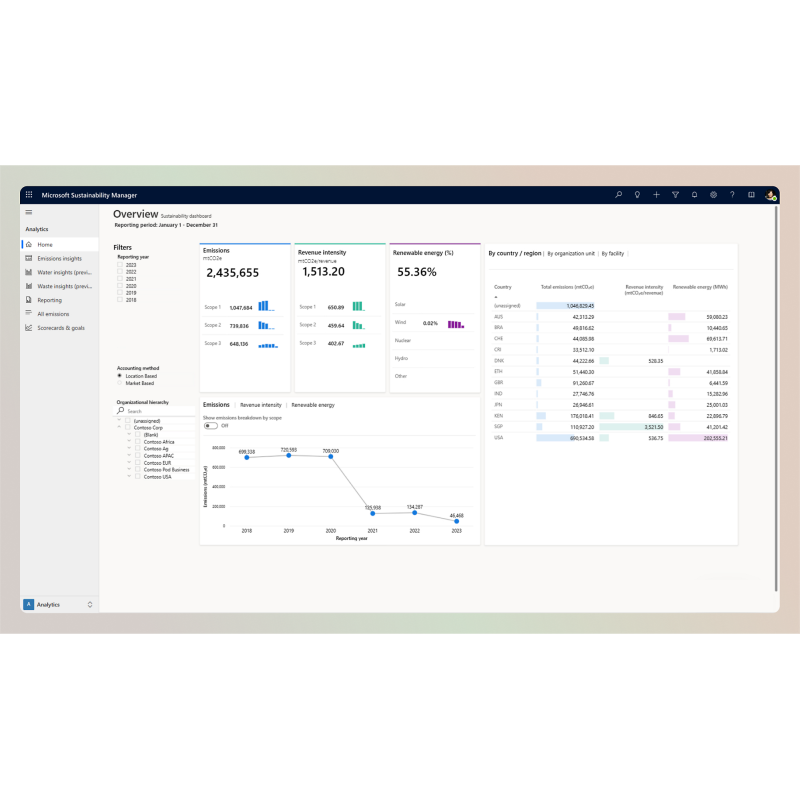Open Emissions insights in the sidebar
This screenshot has height=800, width=800.
60,258
